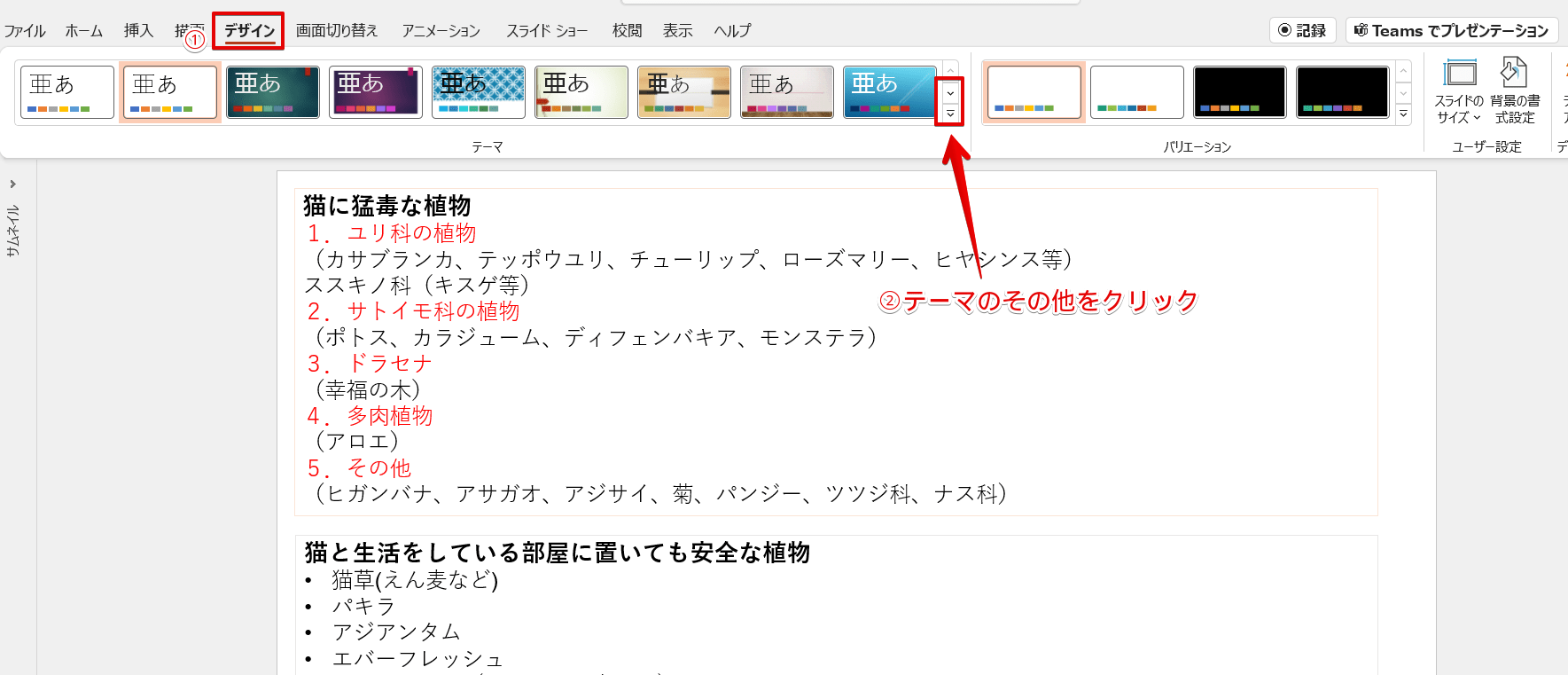Screen dimensions: 1568x675
Task: Open the 挿入 ribbon tab
Action: pyautogui.click(x=138, y=31)
